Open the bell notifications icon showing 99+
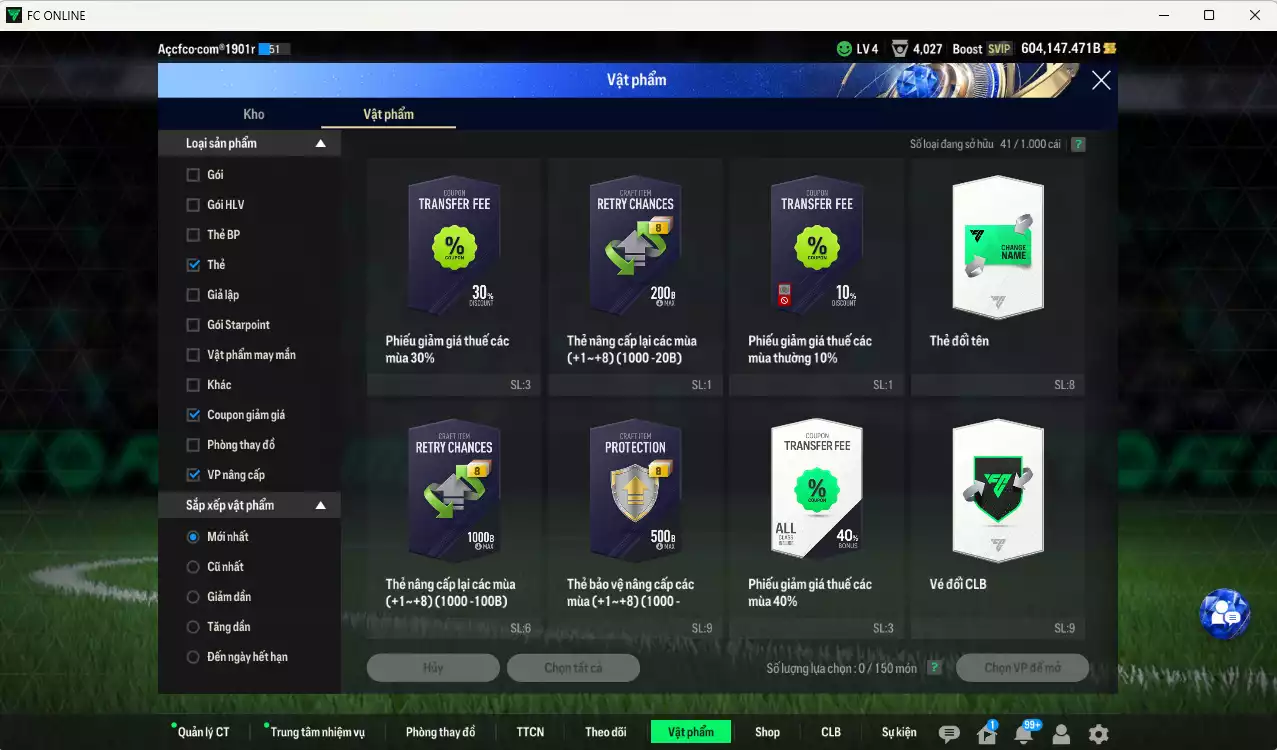Screen dimensions: 1277x750 (1024, 732)
